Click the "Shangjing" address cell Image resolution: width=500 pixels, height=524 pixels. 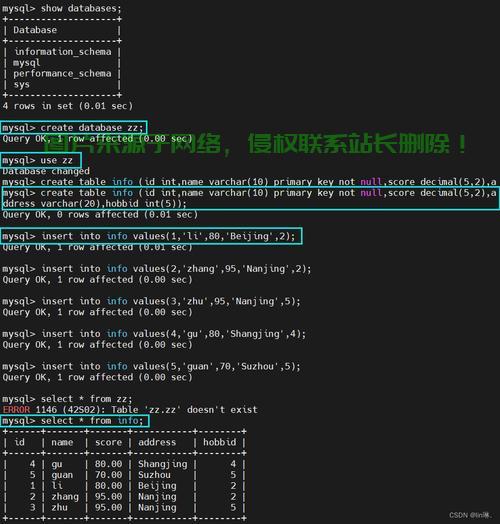click(x=162, y=464)
